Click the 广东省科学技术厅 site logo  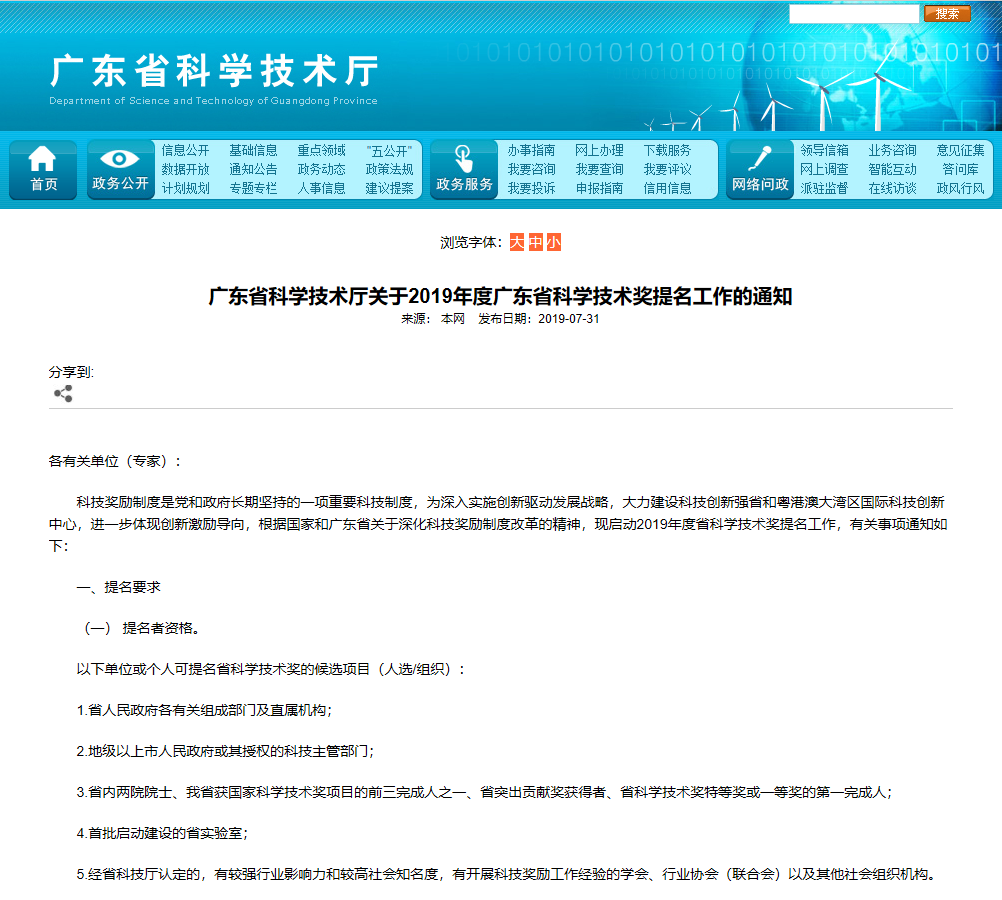click(x=214, y=71)
